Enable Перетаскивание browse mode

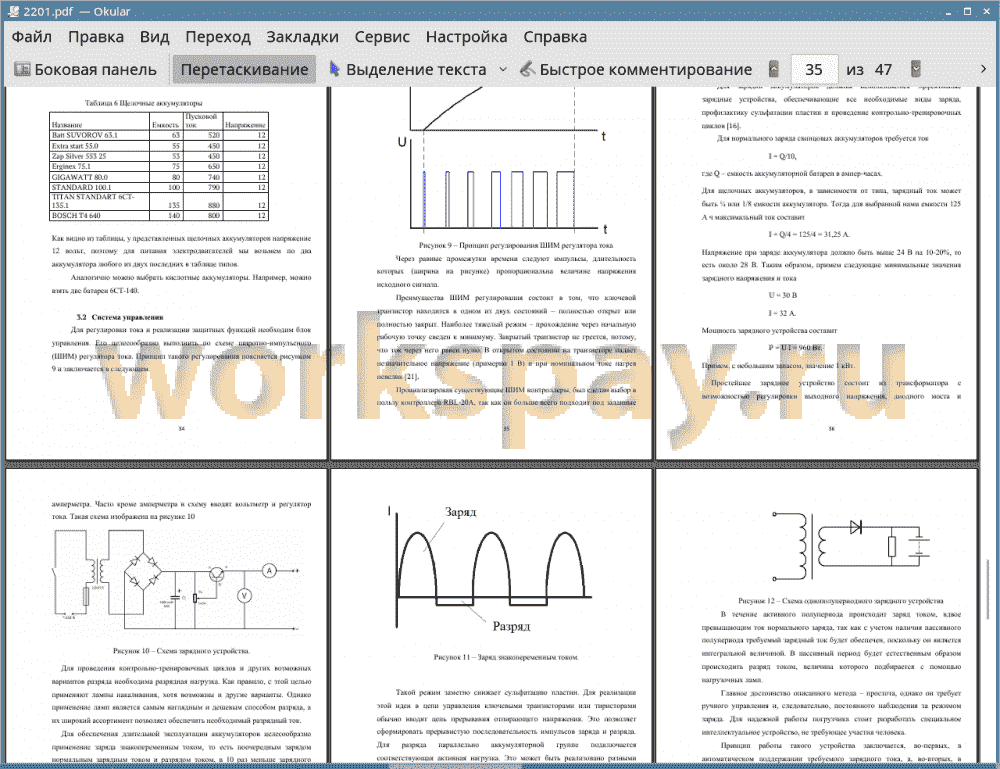tap(244, 70)
